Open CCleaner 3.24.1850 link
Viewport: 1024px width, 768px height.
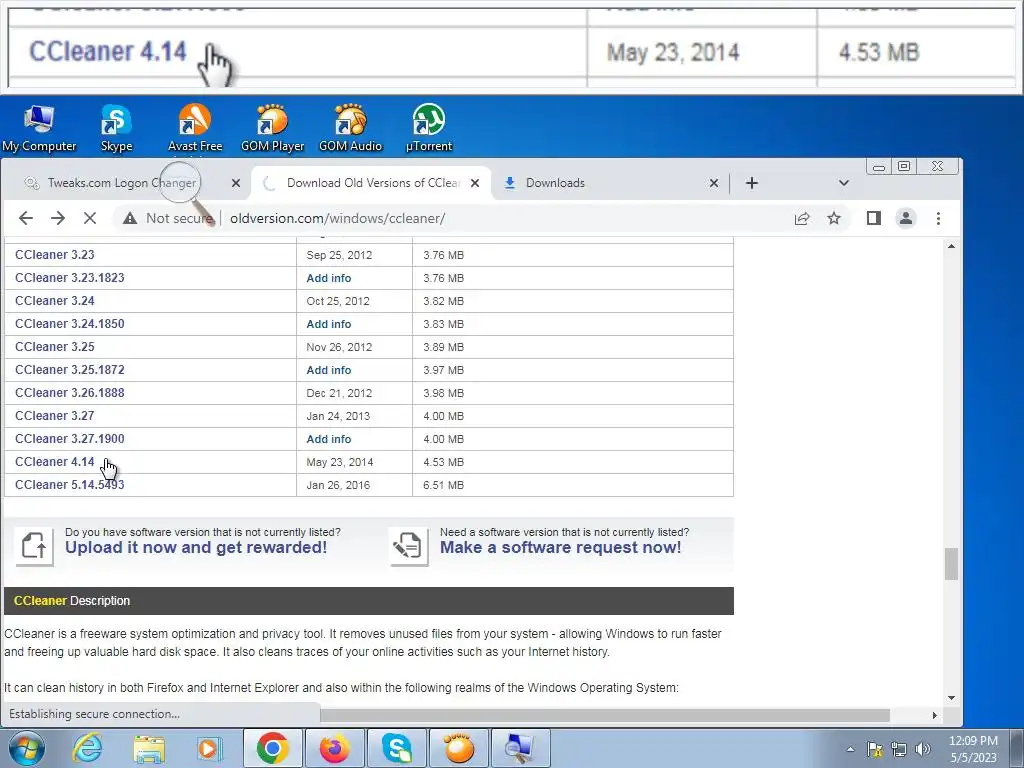click(x=70, y=323)
